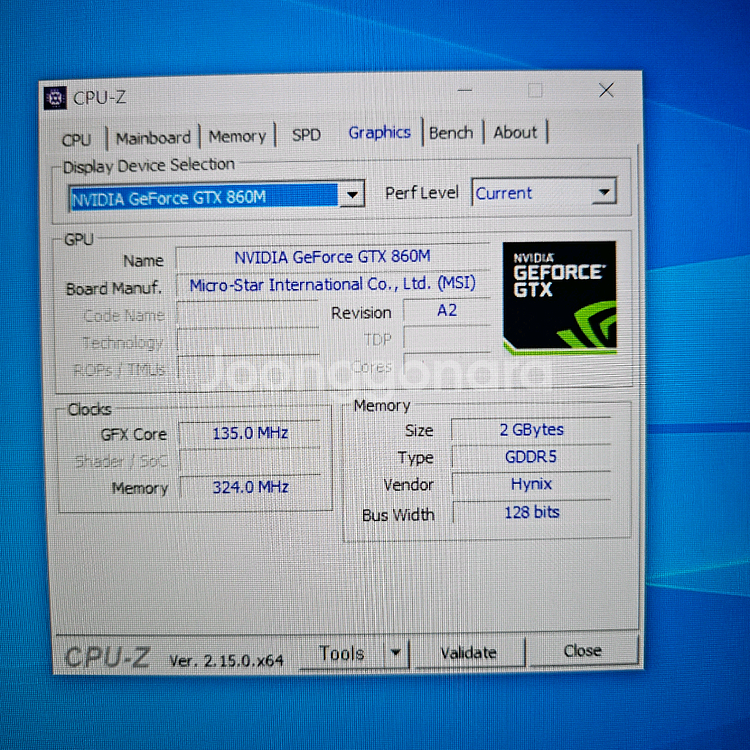
Task: Open the Bench tab
Action: click(x=451, y=132)
